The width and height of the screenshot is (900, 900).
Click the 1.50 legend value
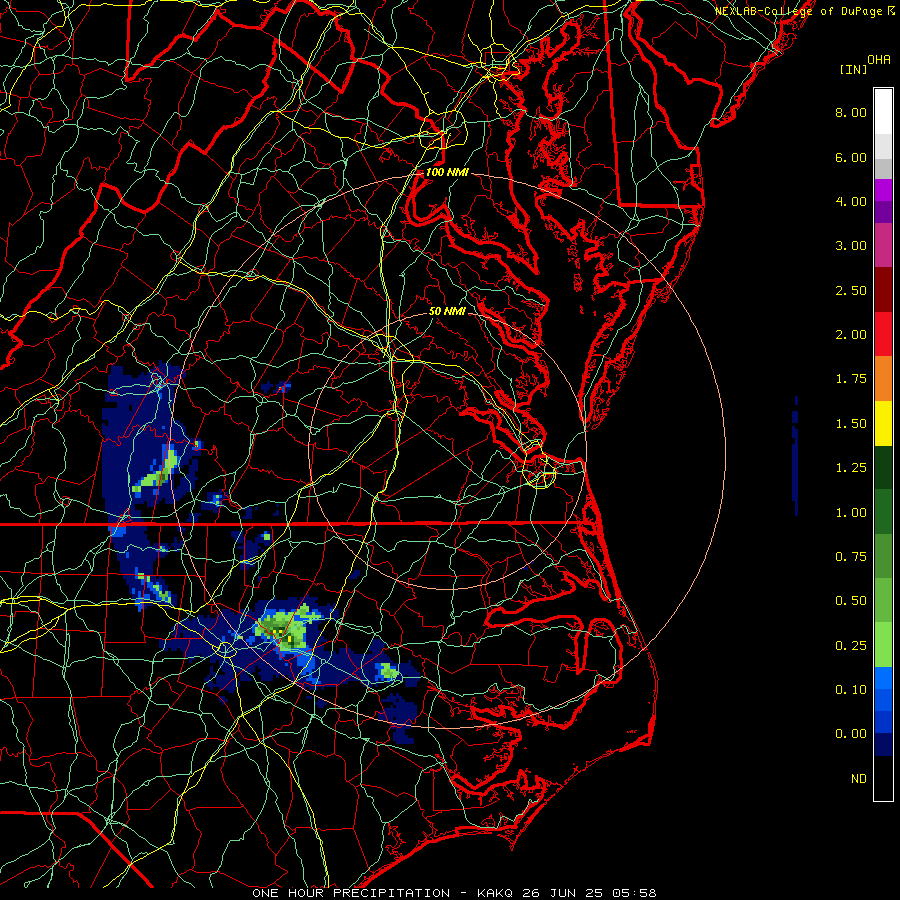click(x=851, y=424)
